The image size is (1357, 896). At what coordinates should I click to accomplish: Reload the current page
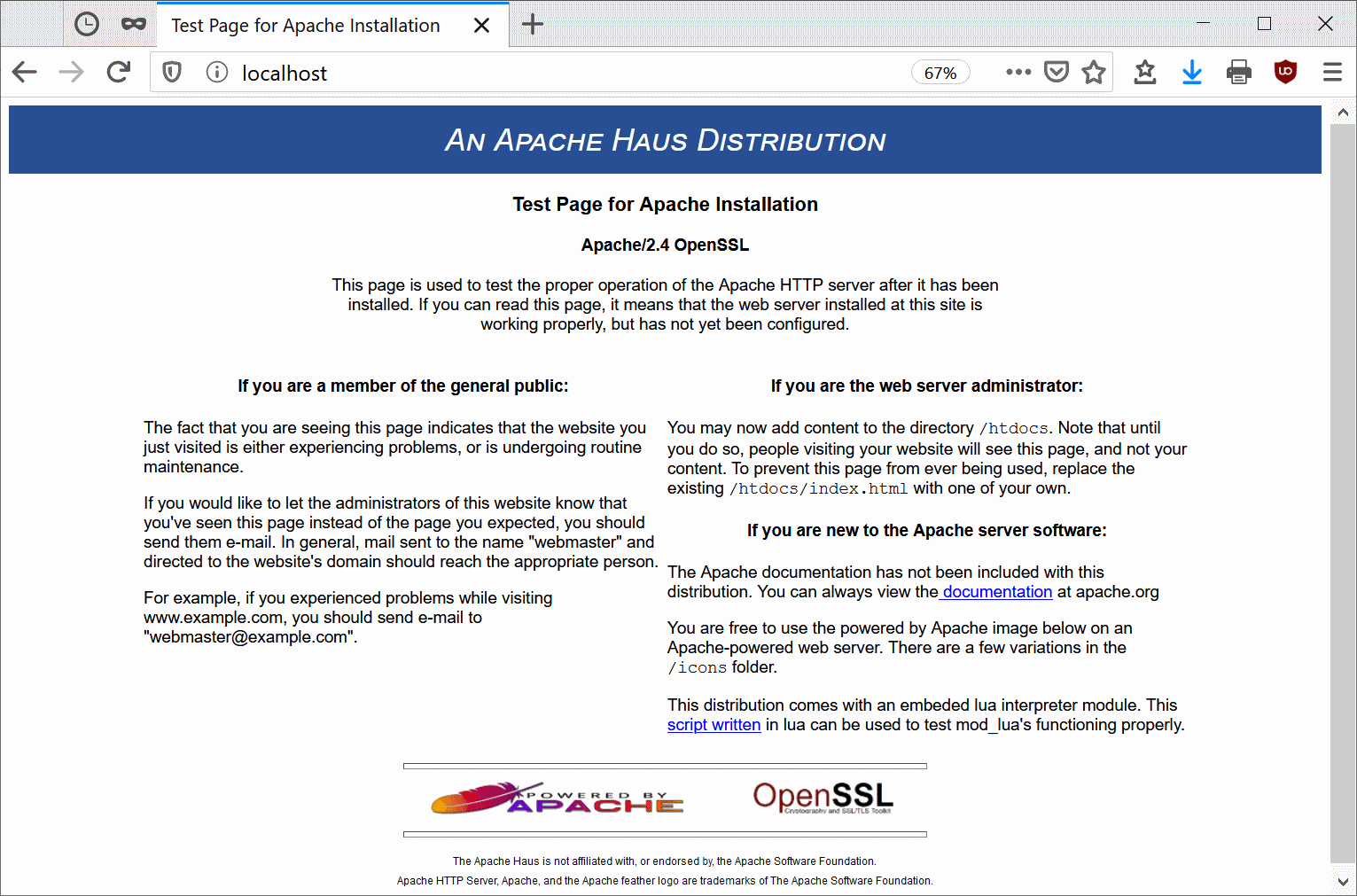pyautogui.click(x=119, y=72)
